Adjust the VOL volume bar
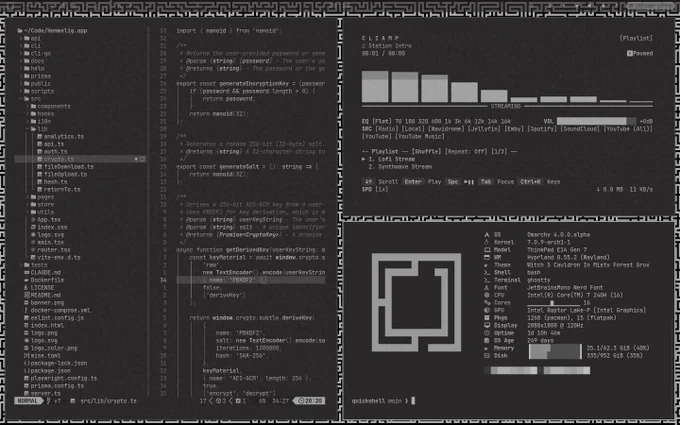The height and width of the screenshot is (425, 680). pyautogui.click(x=596, y=121)
